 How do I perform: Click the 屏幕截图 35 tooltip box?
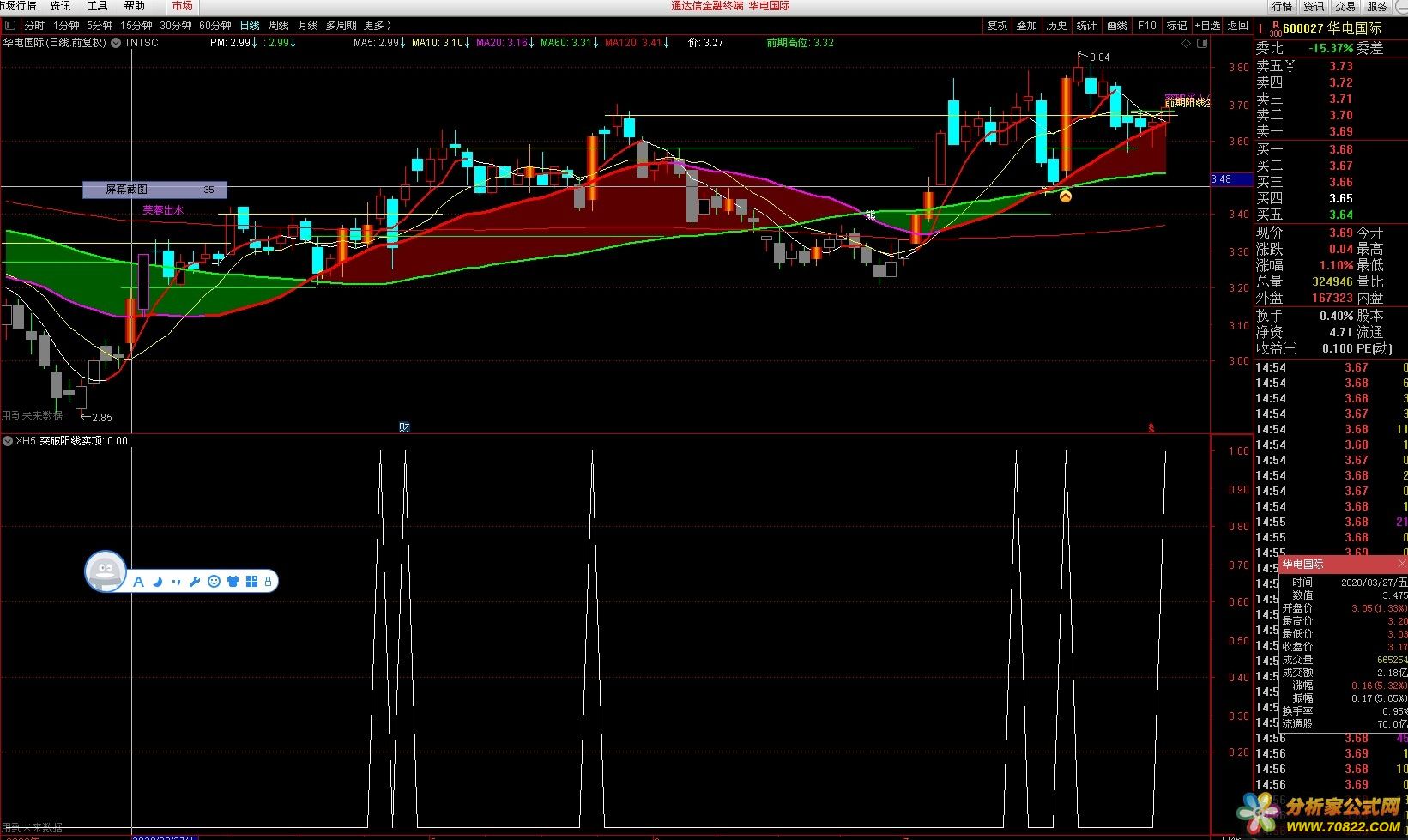tap(154, 190)
